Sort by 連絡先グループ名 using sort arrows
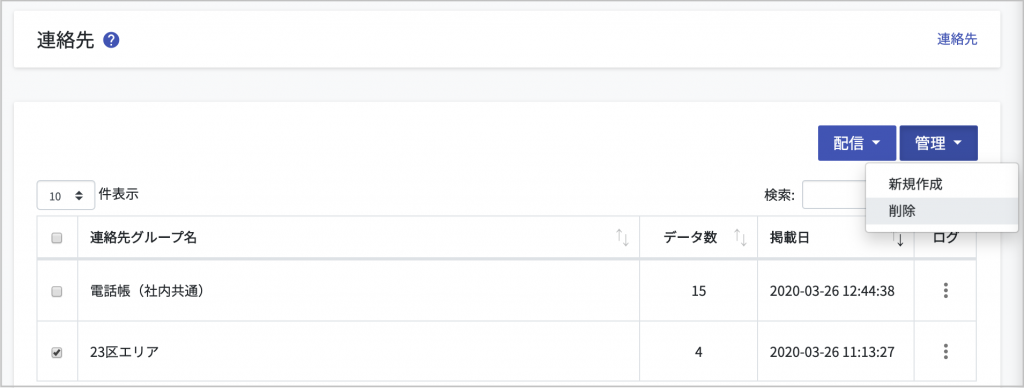The width and height of the screenshot is (1024, 388). pos(622,238)
